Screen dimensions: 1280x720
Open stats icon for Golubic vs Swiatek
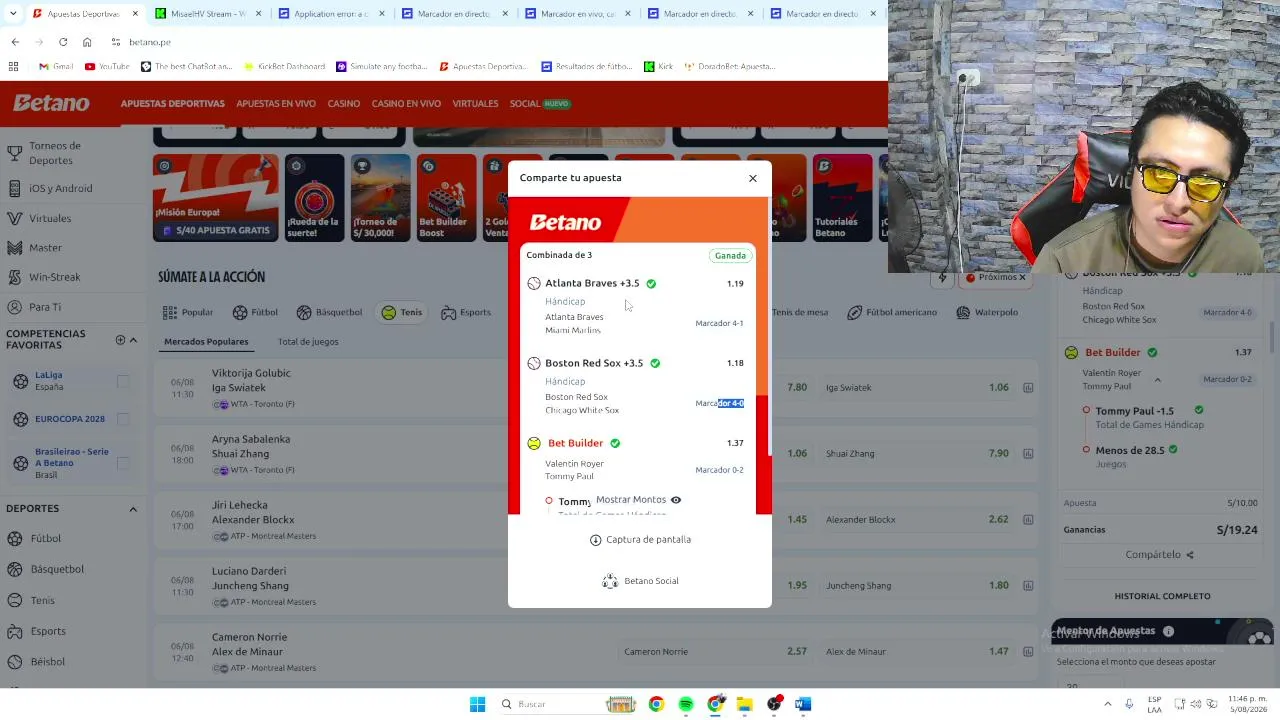(1028, 388)
